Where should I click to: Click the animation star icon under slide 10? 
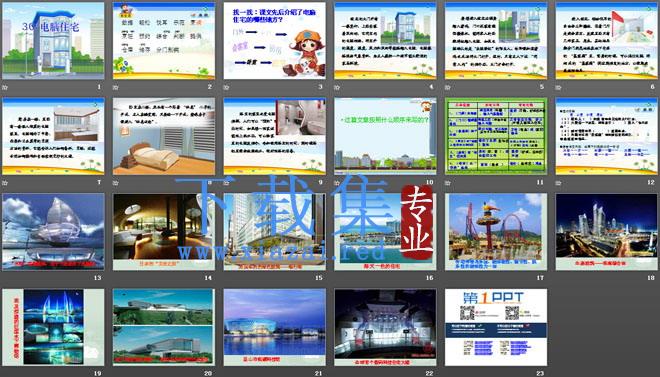pyautogui.click(x=337, y=183)
